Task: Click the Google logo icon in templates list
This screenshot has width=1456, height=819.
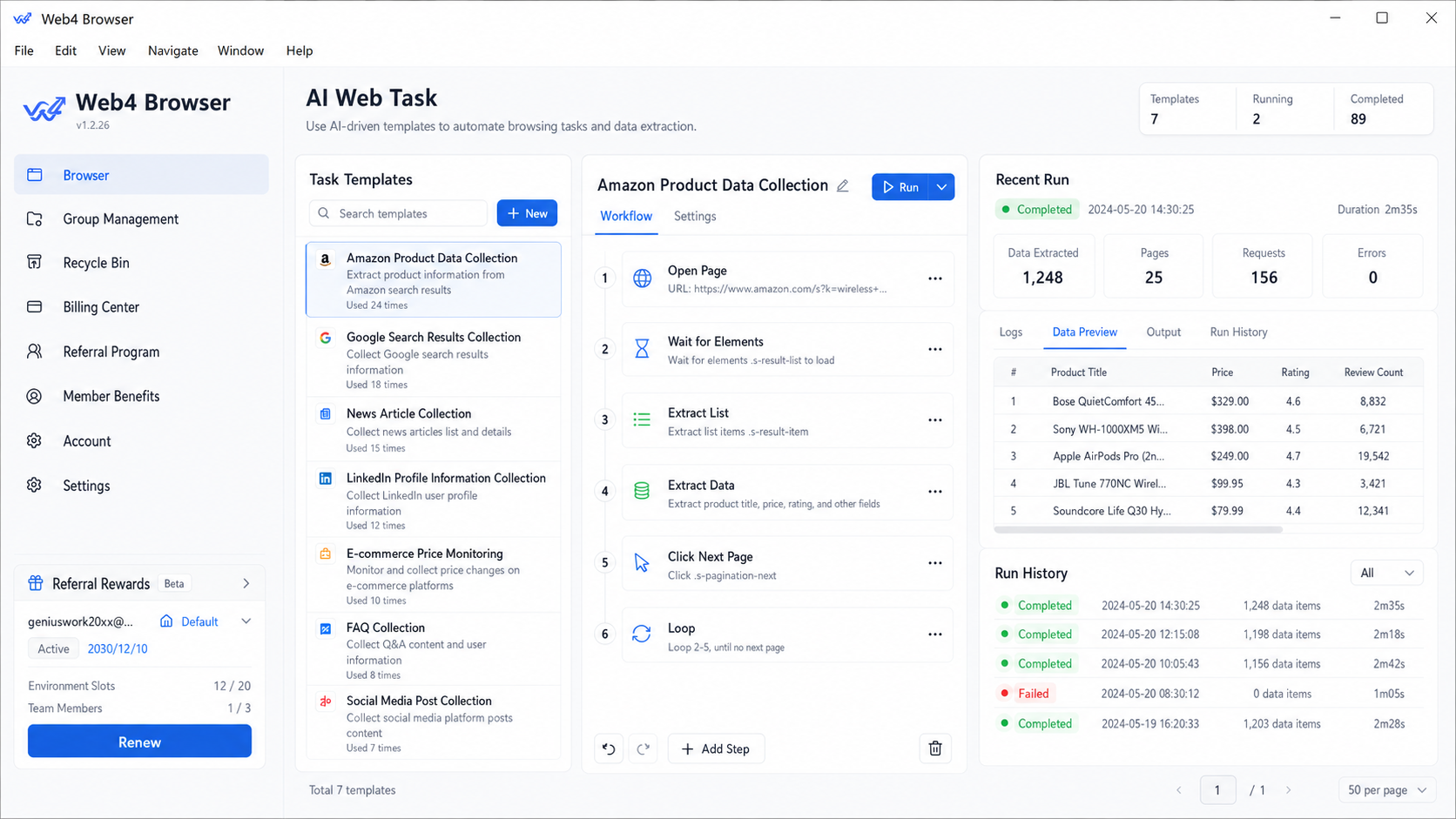Action: pos(325,338)
